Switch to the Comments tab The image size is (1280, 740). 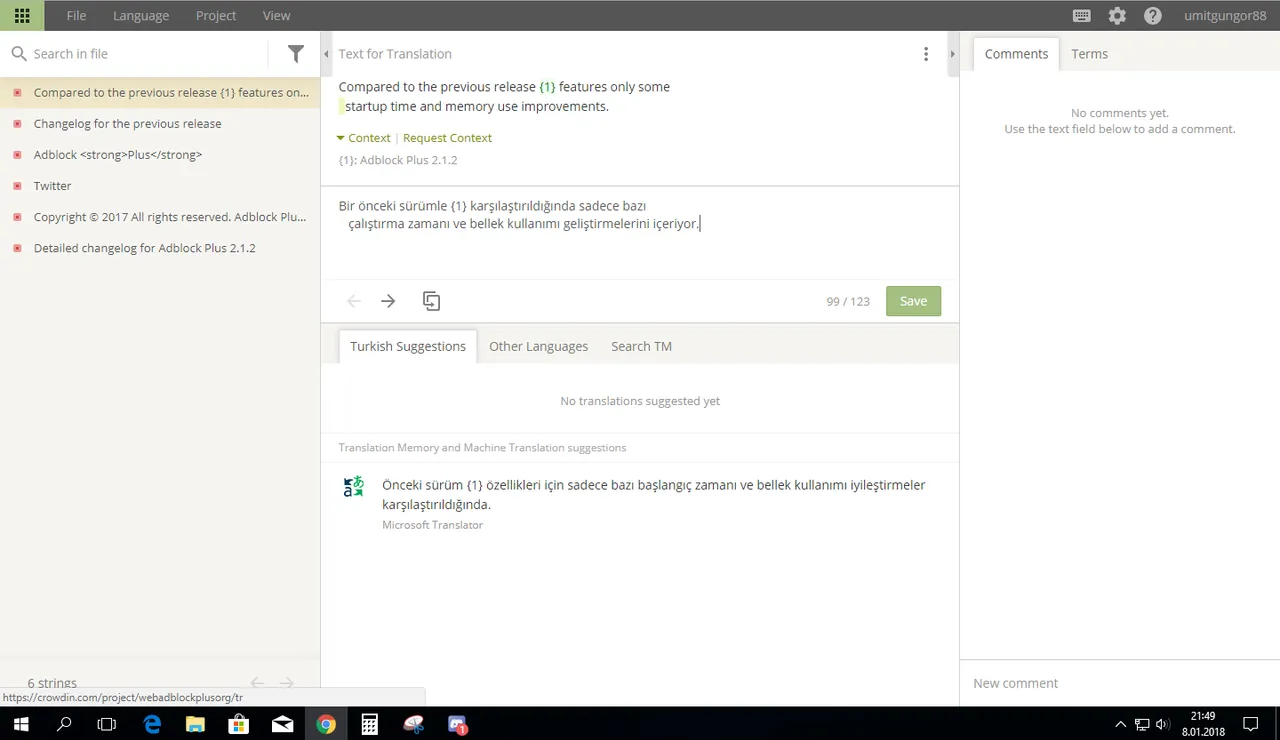[1016, 54]
